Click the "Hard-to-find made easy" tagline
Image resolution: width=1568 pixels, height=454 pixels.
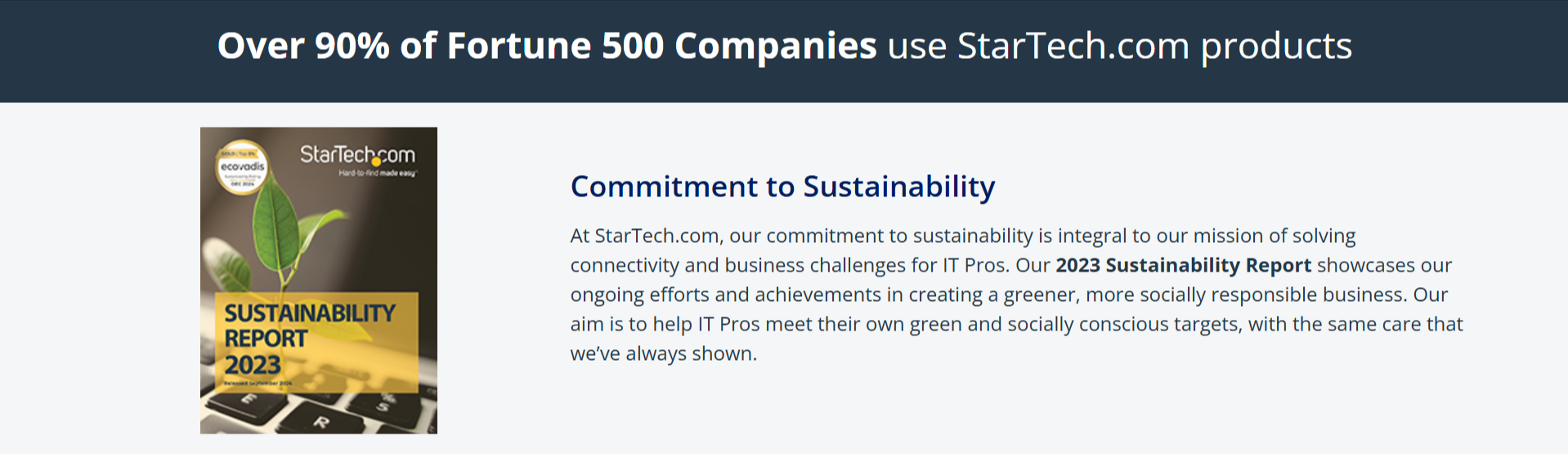click(378, 173)
